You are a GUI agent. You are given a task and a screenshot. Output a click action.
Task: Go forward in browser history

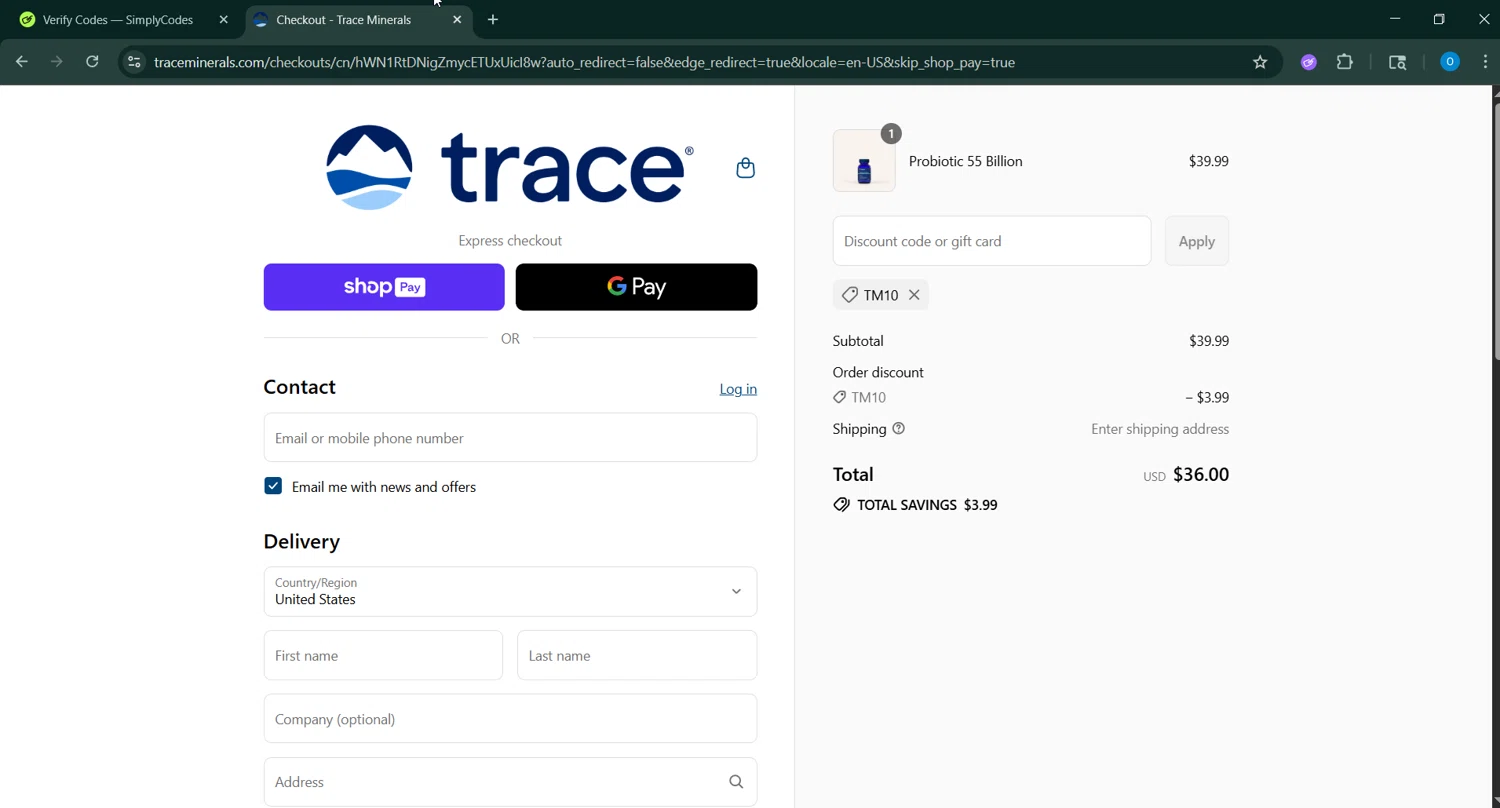[57, 62]
